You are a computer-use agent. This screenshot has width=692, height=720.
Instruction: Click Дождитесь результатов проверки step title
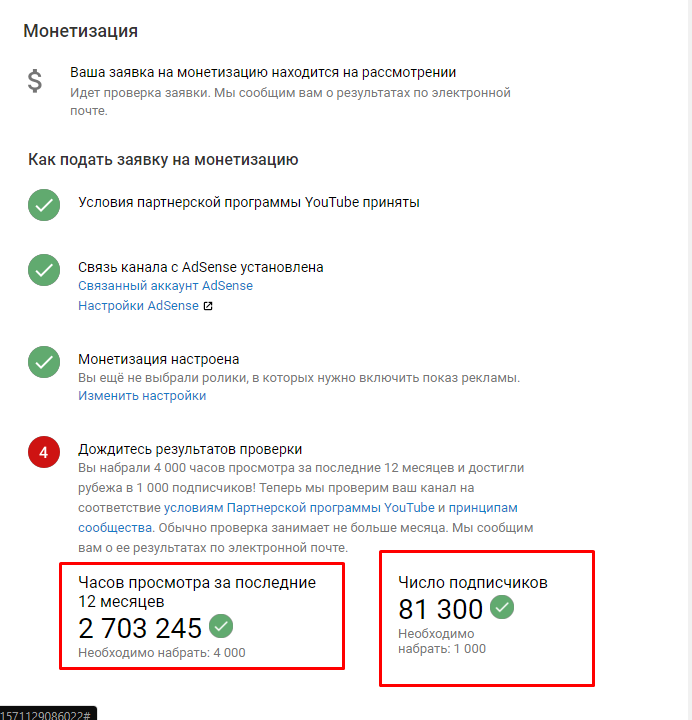[190, 449]
